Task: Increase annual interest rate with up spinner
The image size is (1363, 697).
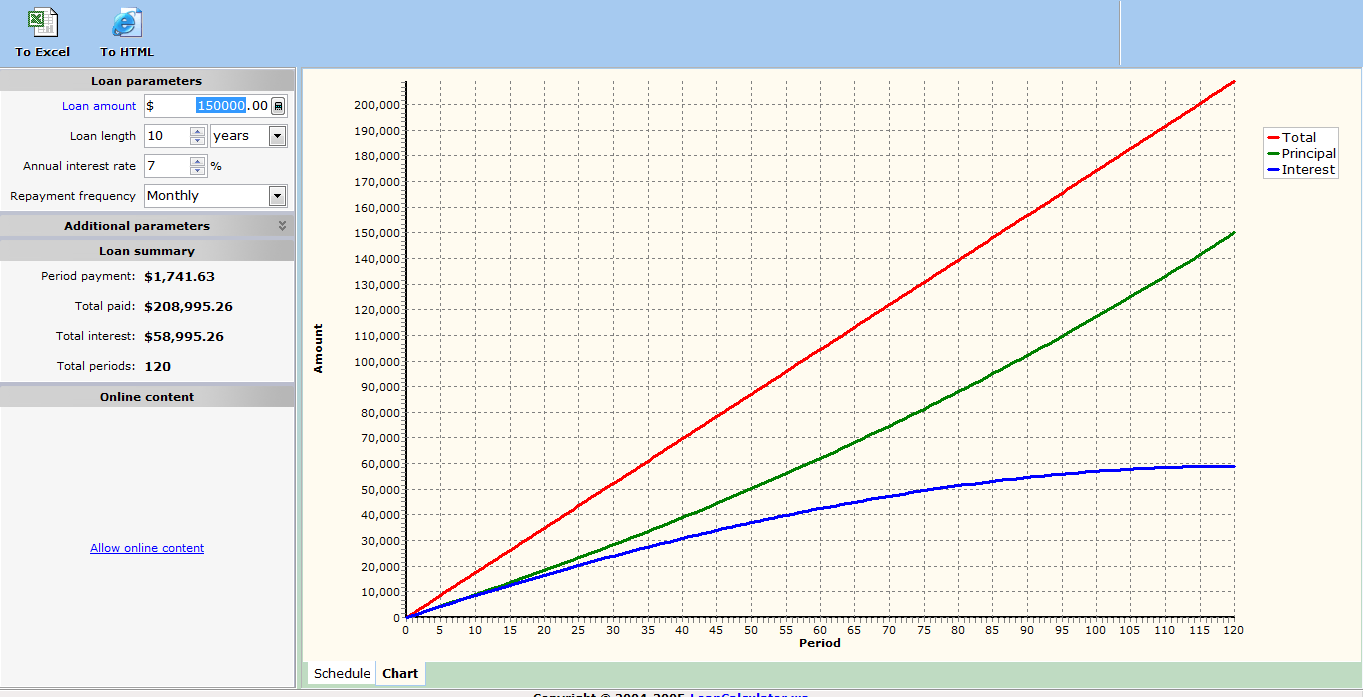Action: coord(198,161)
